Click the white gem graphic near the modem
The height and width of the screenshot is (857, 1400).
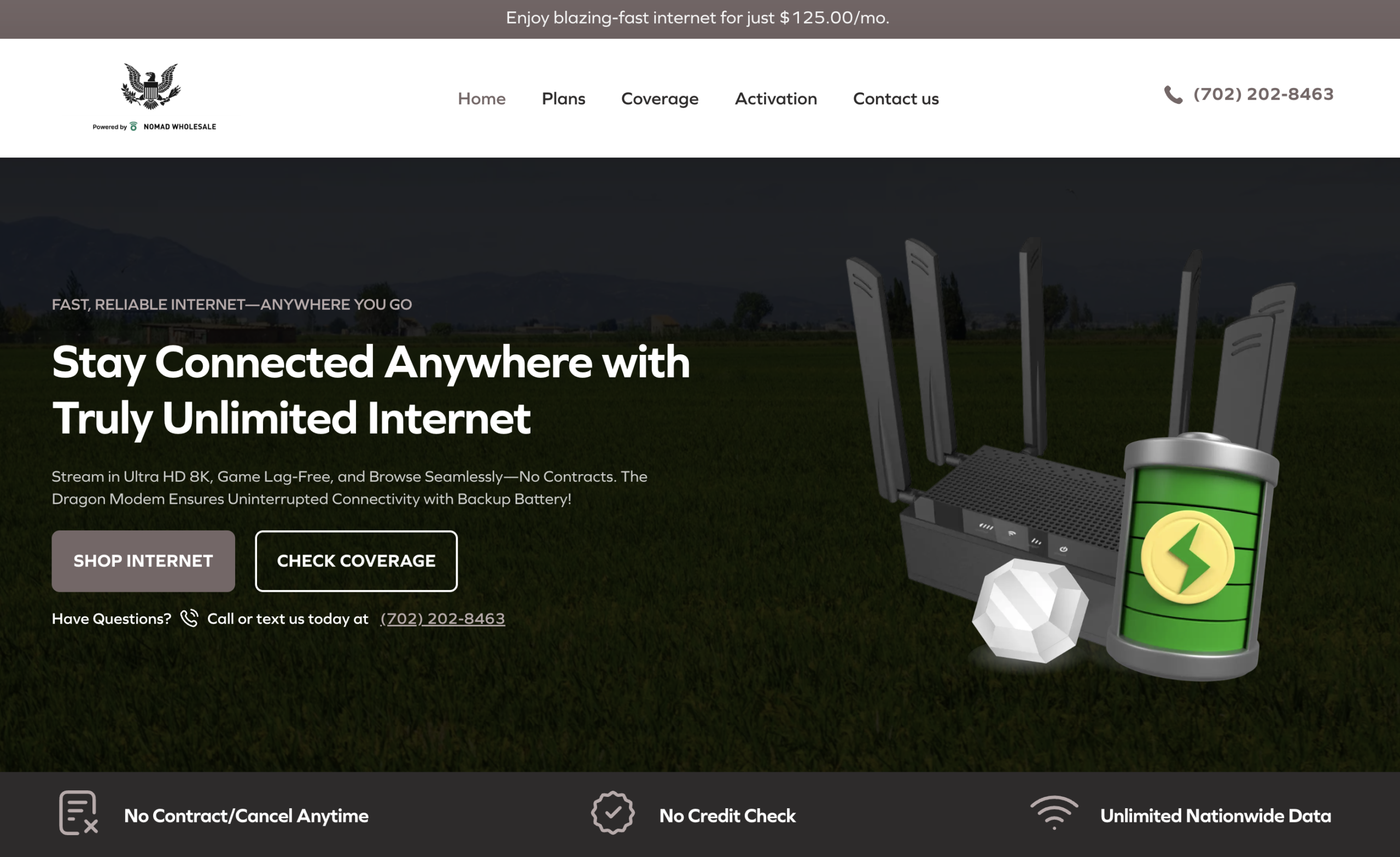[x=1030, y=611]
